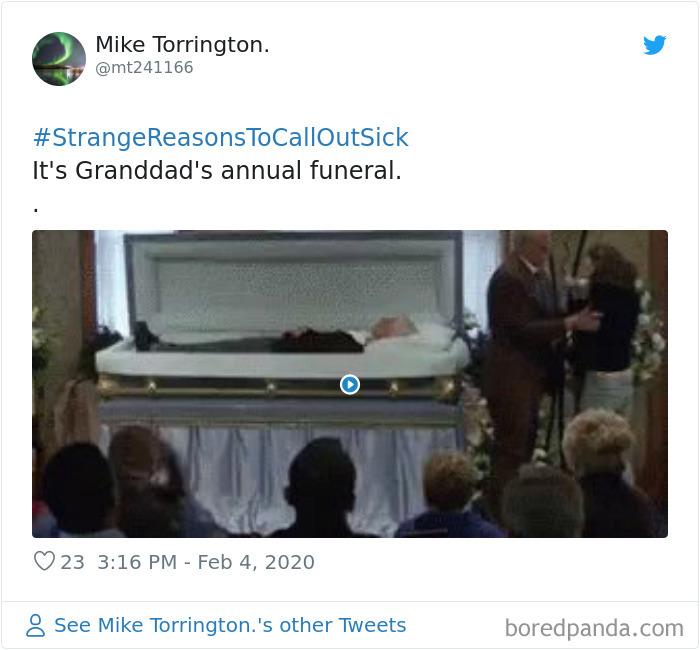Open See Mike Torrington.'s other Tweets
The image size is (700, 650).
[230, 625]
